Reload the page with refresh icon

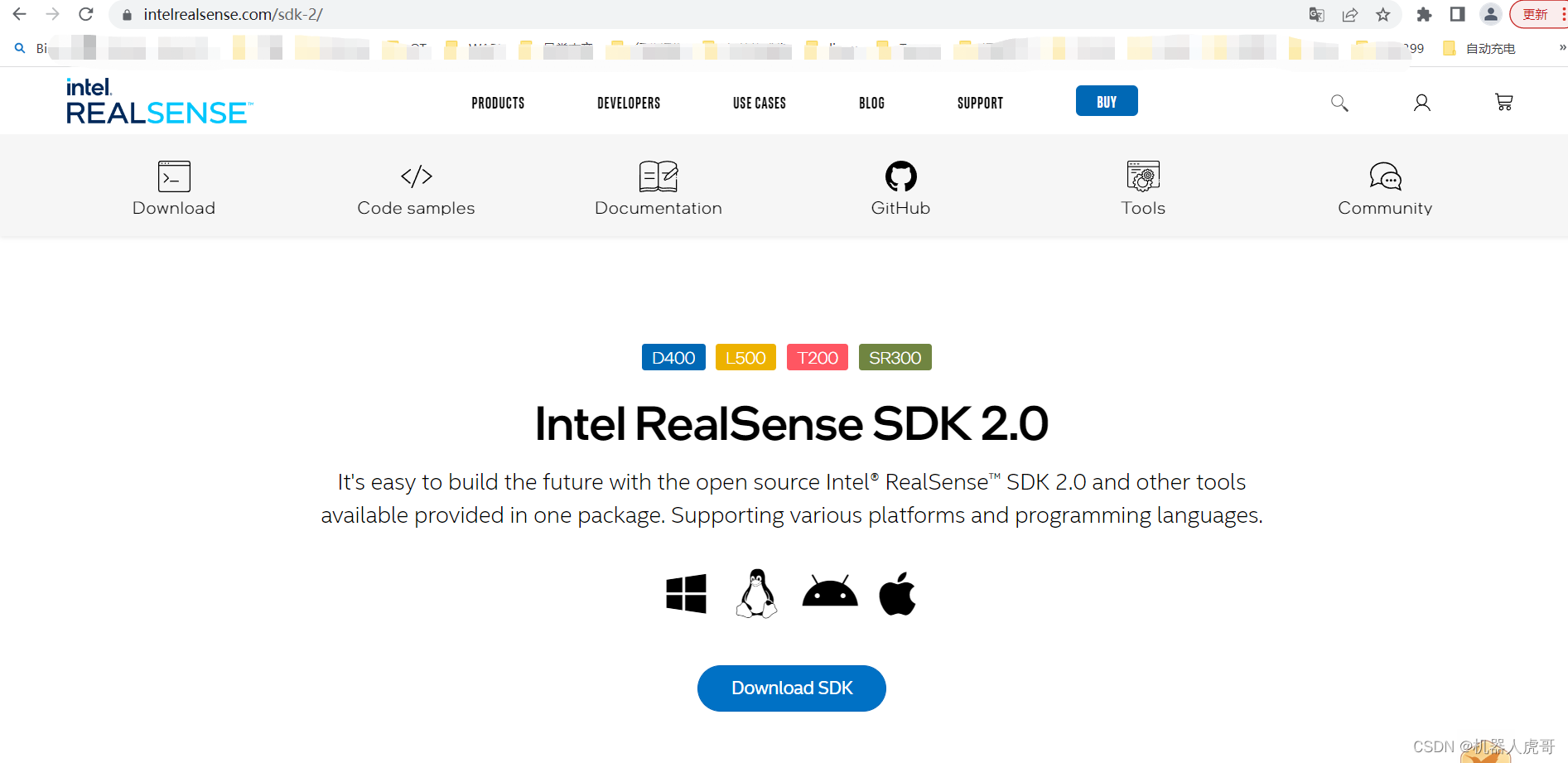pyautogui.click(x=86, y=14)
